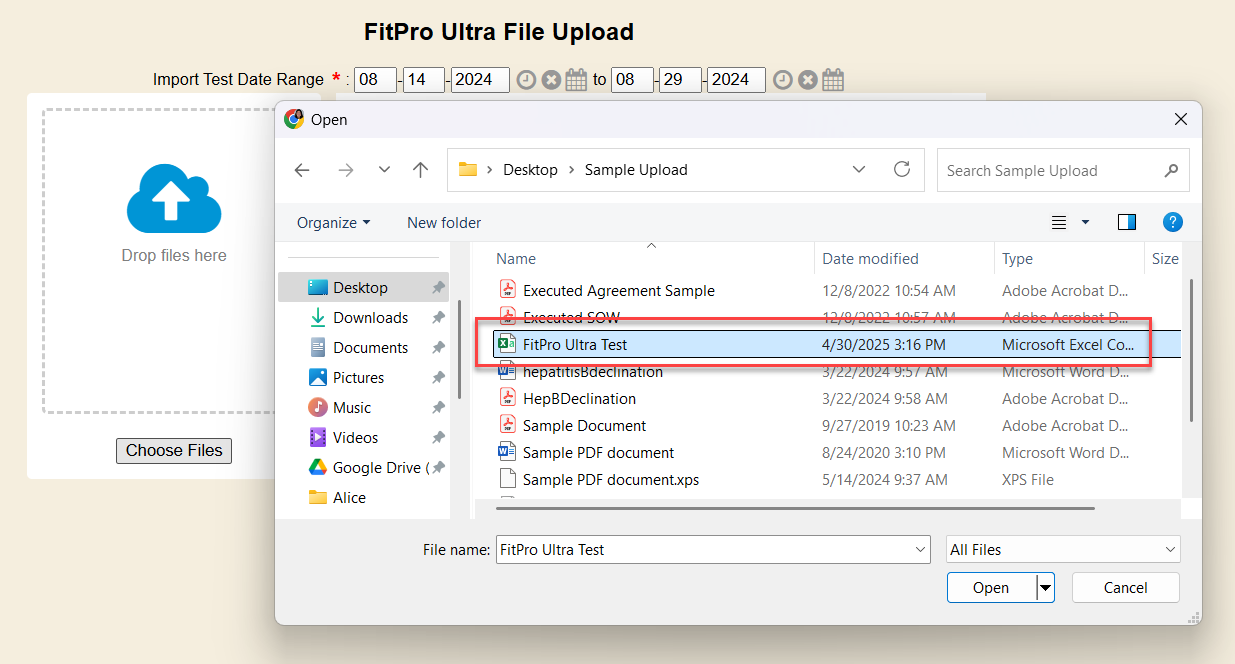Refresh the Sample Upload folder listing
The image size is (1235, 664).
pyautogui.click(x=902, y=170)
